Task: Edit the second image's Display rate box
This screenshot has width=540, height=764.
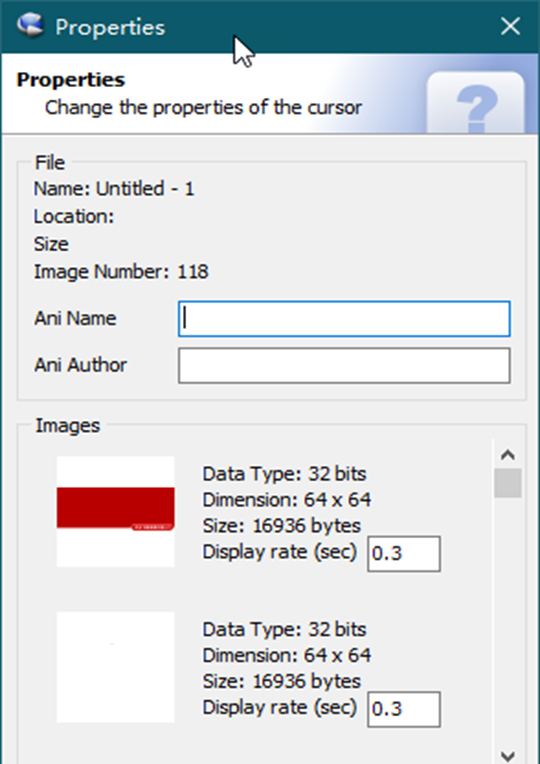Action: (404, 709)
